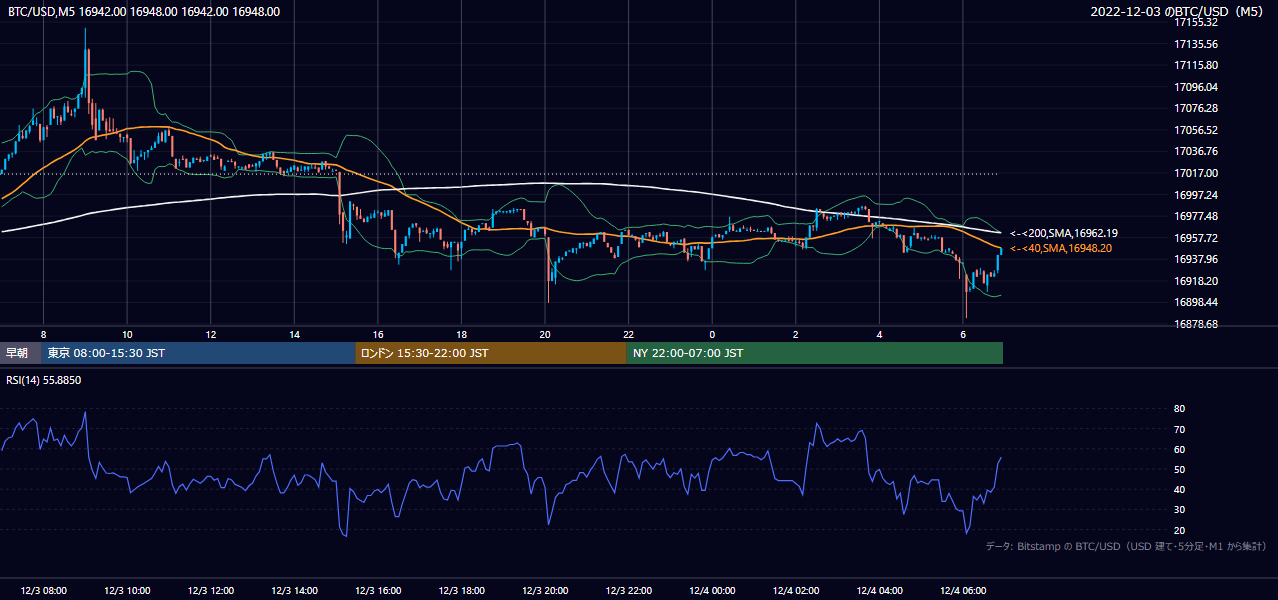Click the 12/3 10:00 date axis label
Viewport: 1278px width, 600px height.
127,590
